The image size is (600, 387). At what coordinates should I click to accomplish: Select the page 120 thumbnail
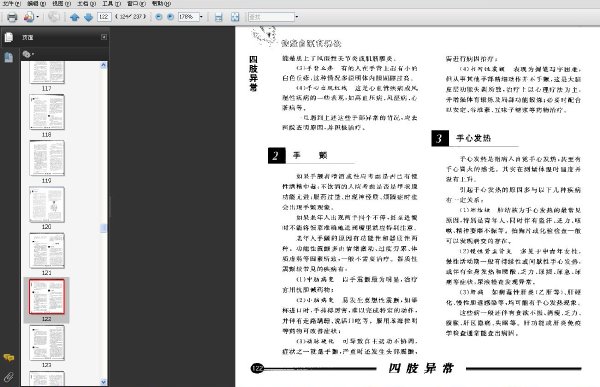coord(47,204)
